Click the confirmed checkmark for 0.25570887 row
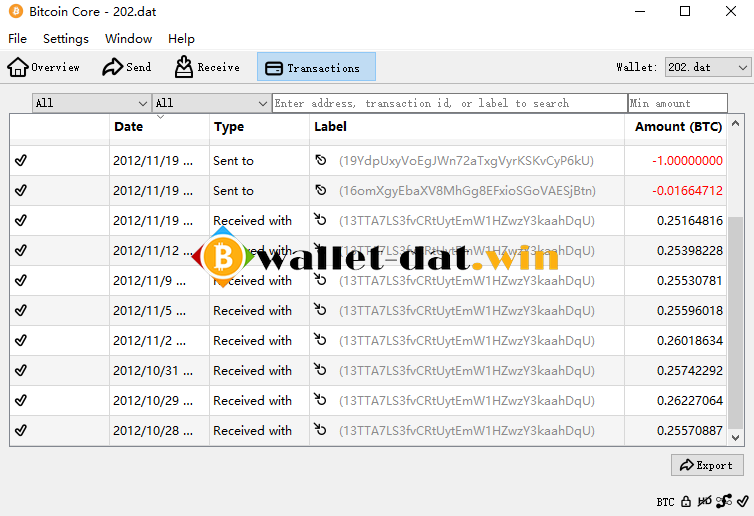Screen dimensions: 754x516 (x=21, y=430)
